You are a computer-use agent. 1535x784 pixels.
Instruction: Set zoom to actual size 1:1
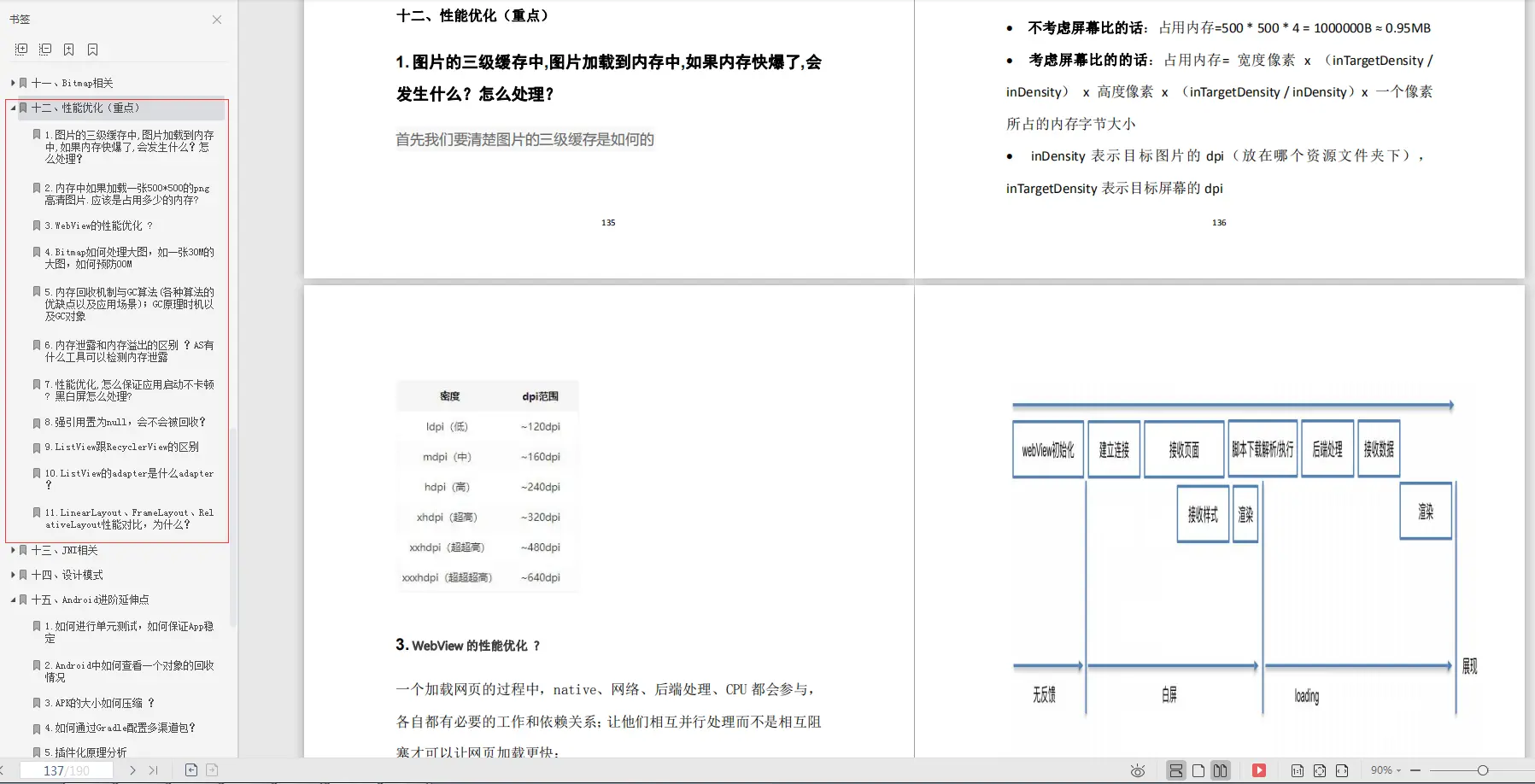point(1298,770)
